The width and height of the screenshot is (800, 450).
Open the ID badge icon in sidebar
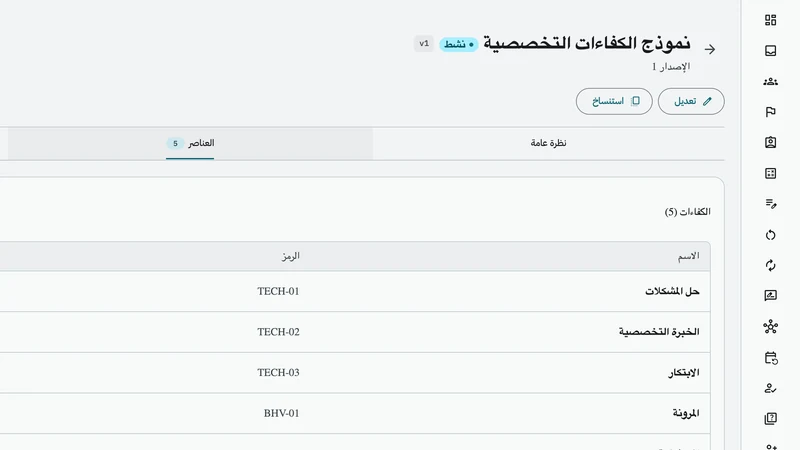click(x=770, y=142)
